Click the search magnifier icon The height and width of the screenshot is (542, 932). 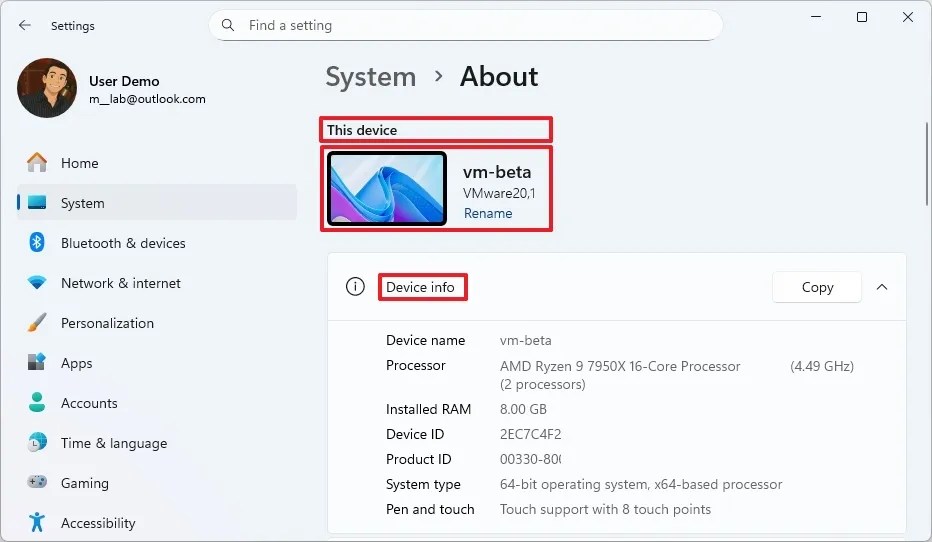click(228, 25)
